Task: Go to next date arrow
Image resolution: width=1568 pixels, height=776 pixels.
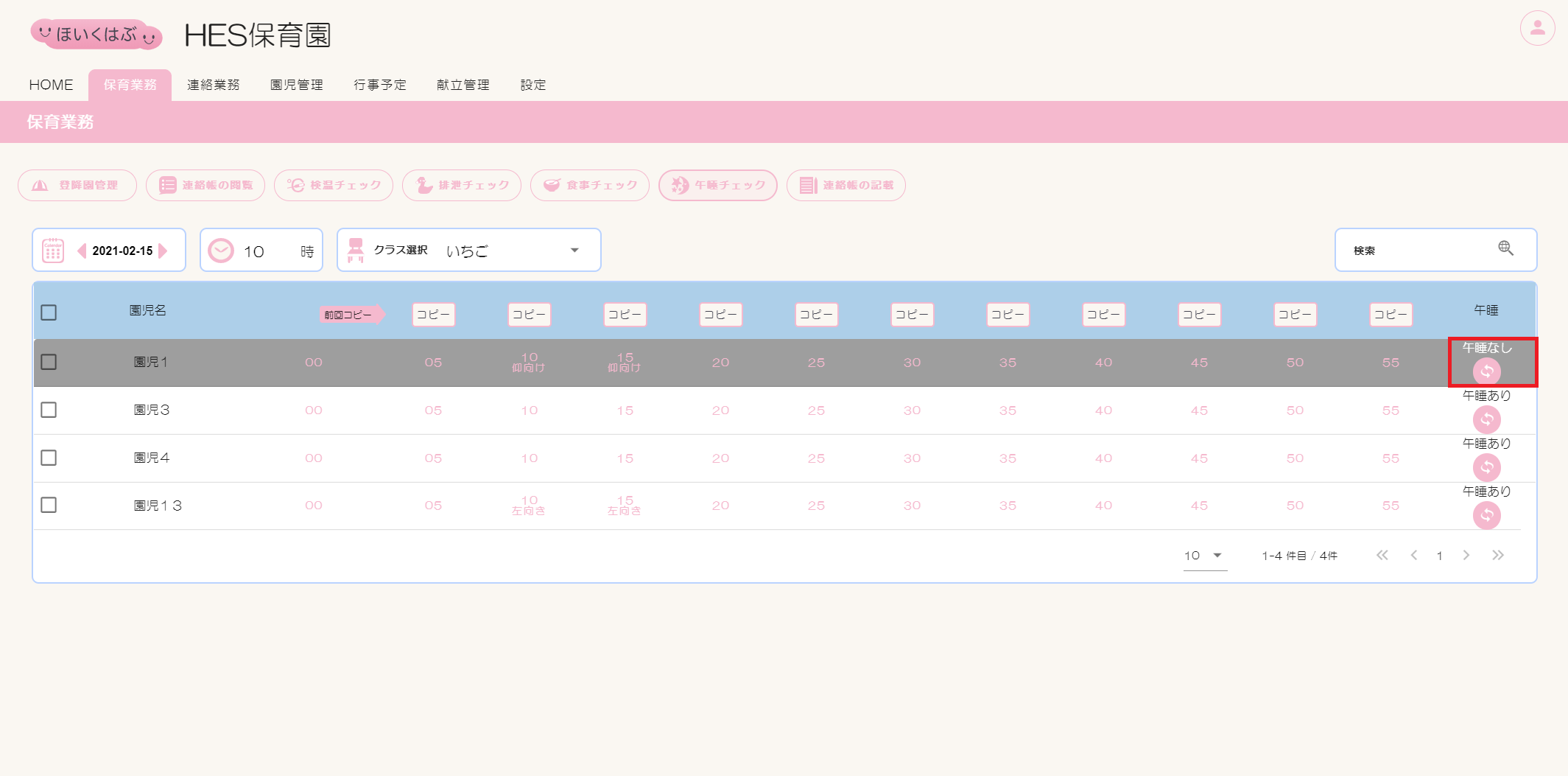Action: click(164, 251)
